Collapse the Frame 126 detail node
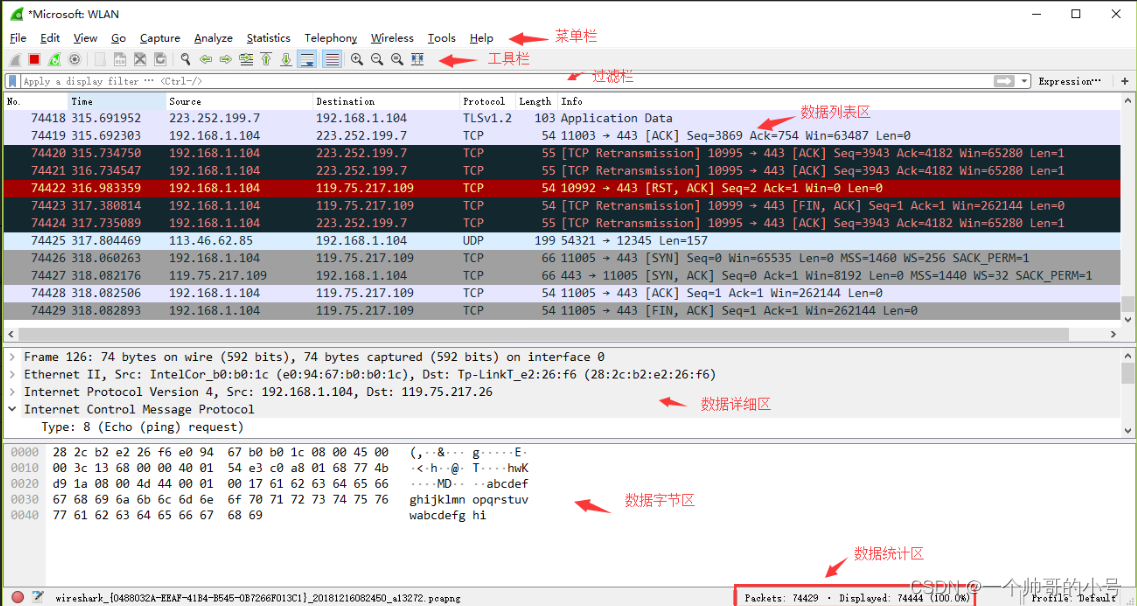This screenshot has height=606, width=1137. [x=13, y=356]
